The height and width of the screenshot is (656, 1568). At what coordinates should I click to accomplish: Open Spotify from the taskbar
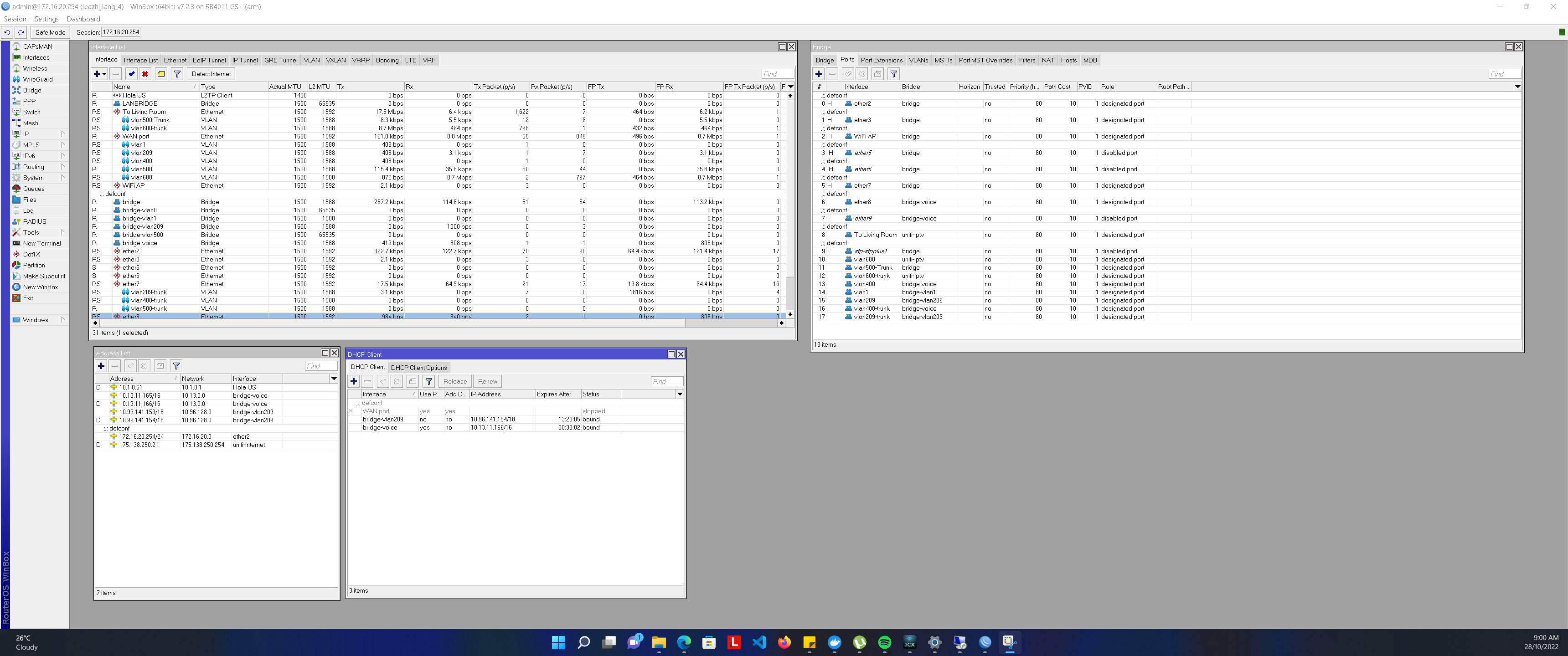point(884,642)
